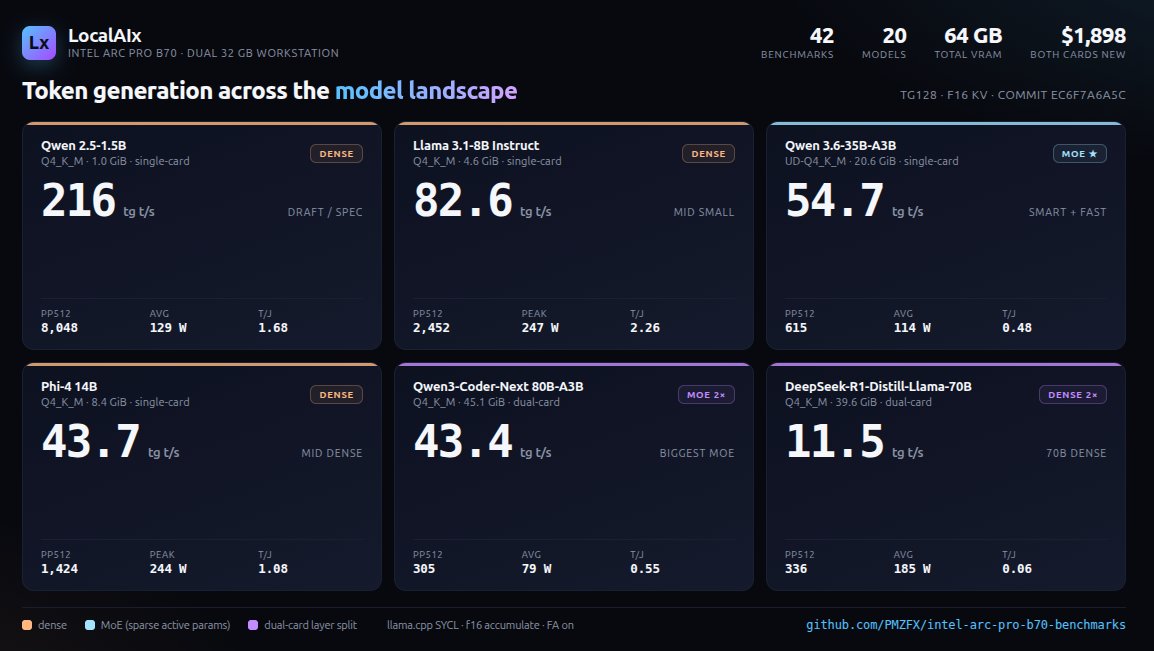Click the 'MID SMALL' label
1154x651 pixels.
[x=704, y=212]
